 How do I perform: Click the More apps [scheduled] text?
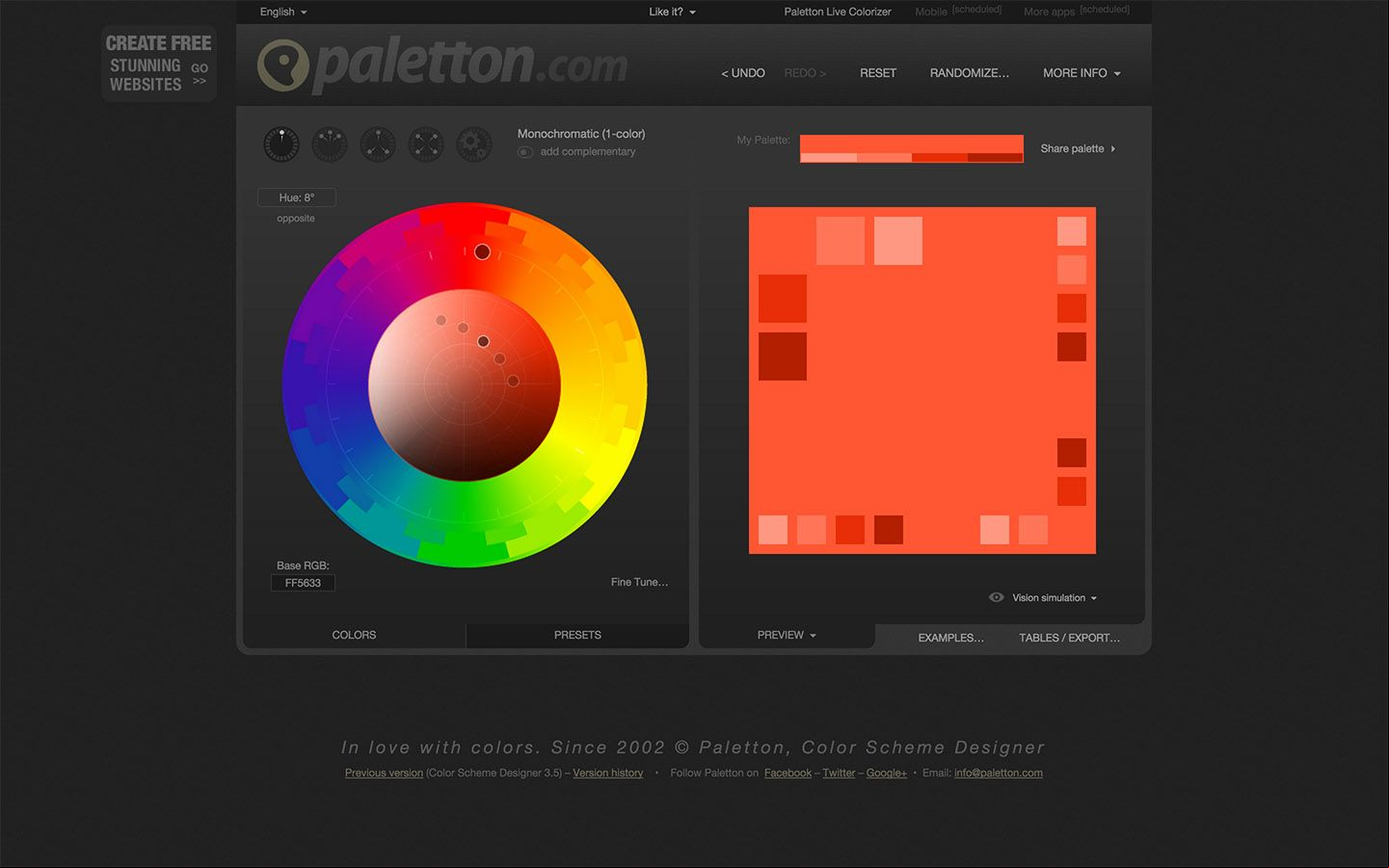pos(1077,11)
